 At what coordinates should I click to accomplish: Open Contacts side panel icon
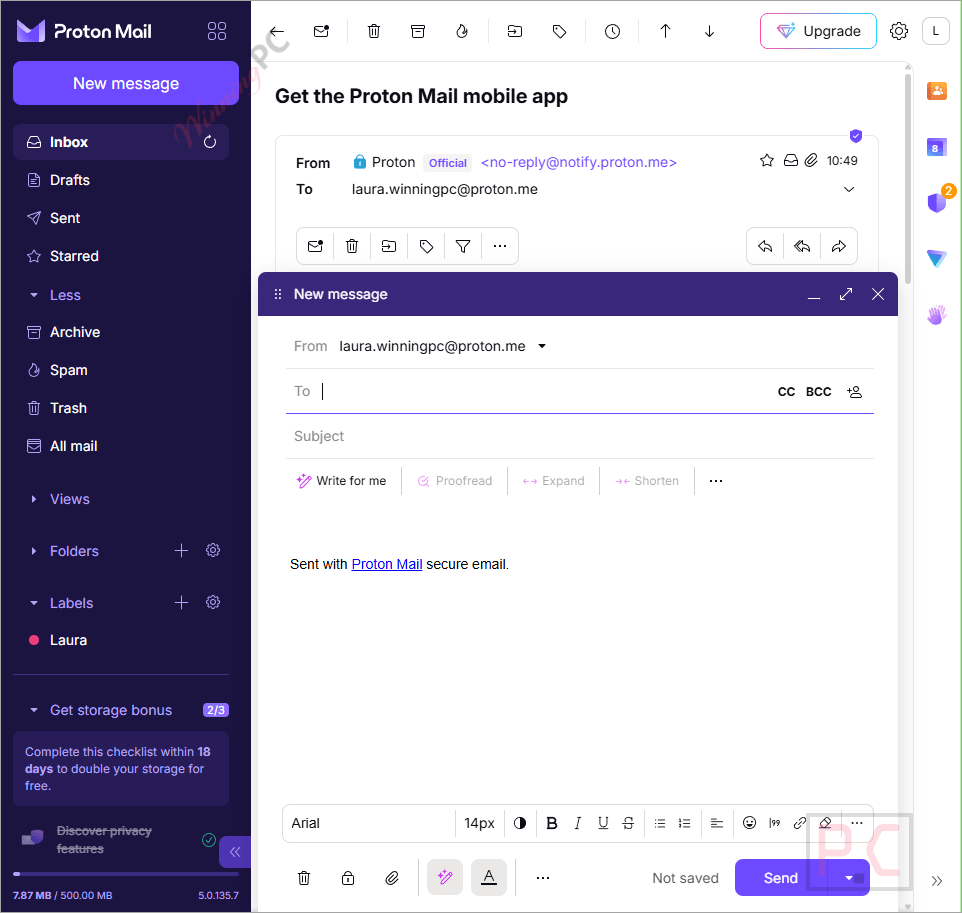[x=937, y=91]
